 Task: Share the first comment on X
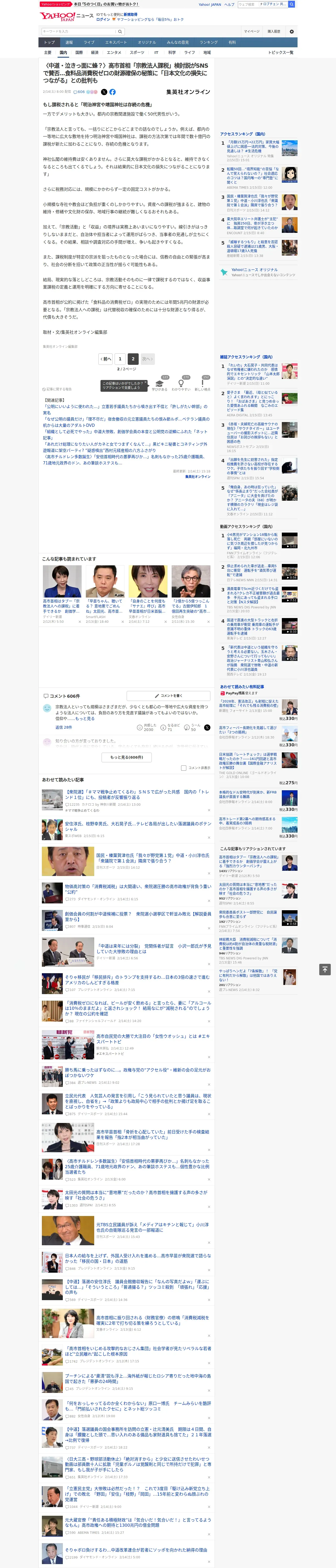click(x=207, y=727)
